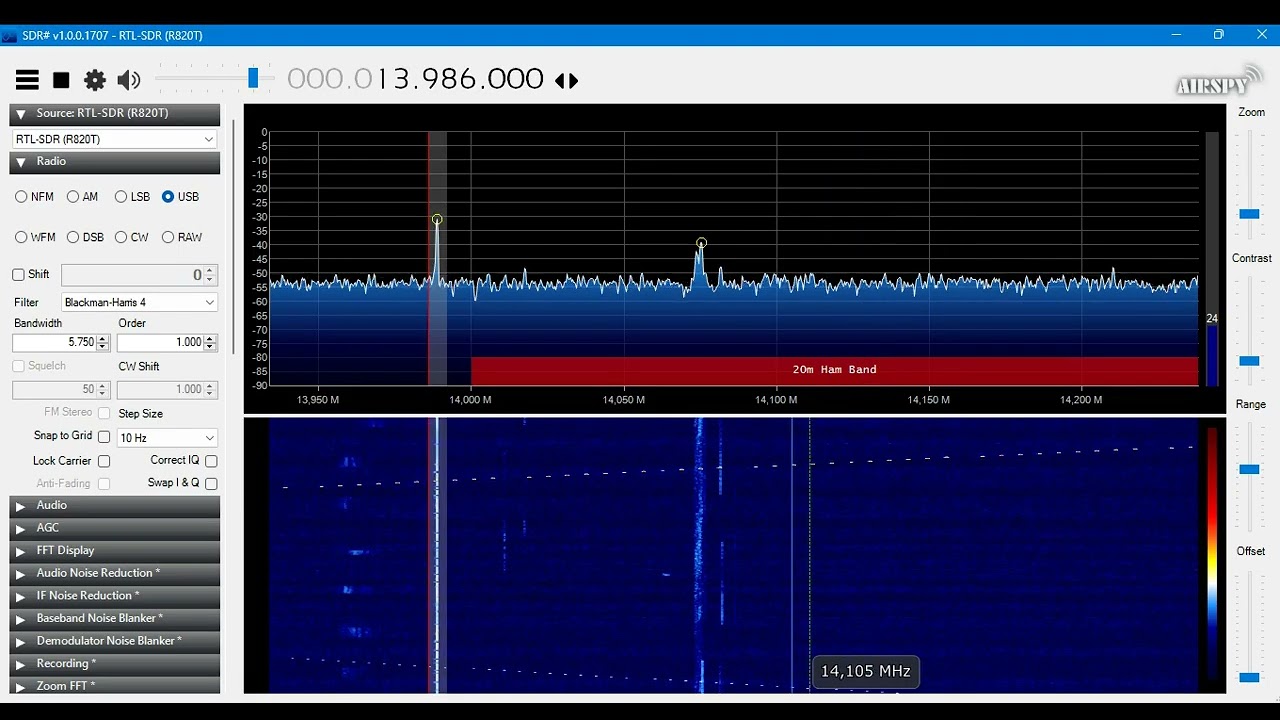Click the SDR# app icon in title bar
Viewport: 1280px width, 720px height.
point(9,36)
